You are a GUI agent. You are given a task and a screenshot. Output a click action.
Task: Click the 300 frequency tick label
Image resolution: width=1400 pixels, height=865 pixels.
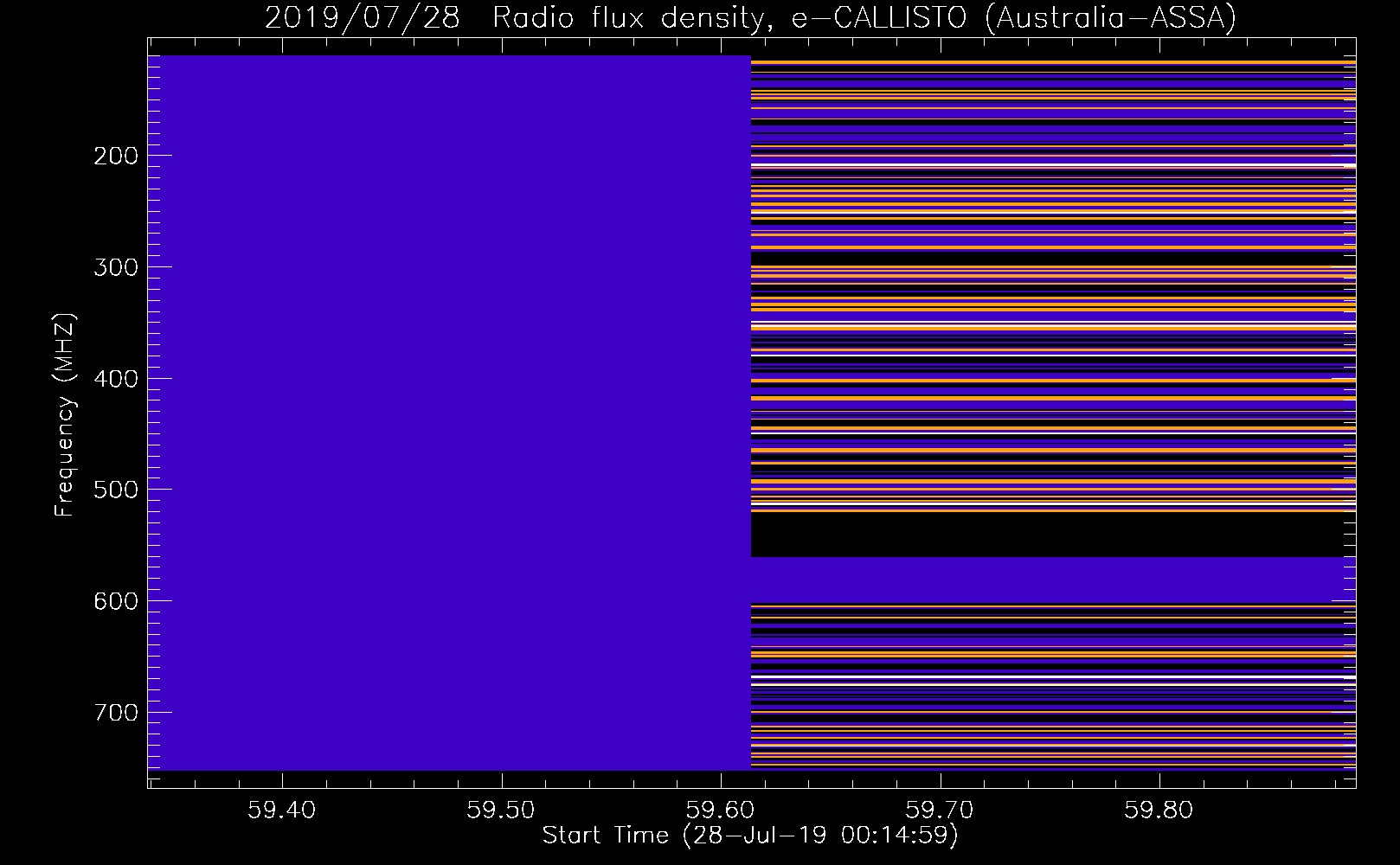(x=116, y=267)
